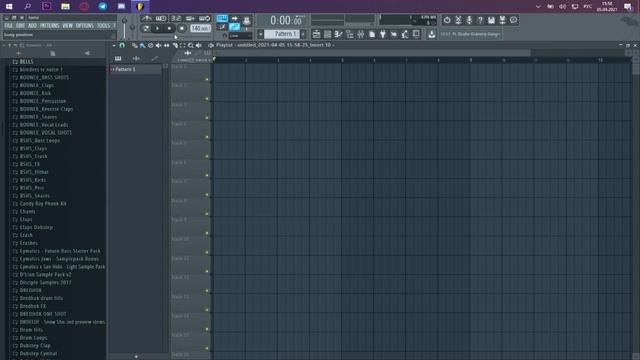Toggle the typing keyboard to piano button
The image size is (640, 360).
pos(222,18)
